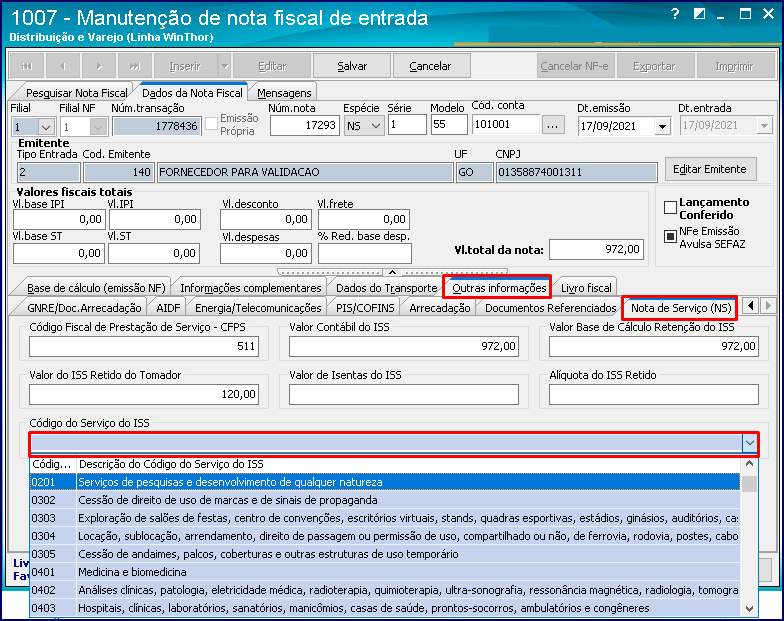
Task: Click the Núm.nota input field
Action: [x=304, y=126]
